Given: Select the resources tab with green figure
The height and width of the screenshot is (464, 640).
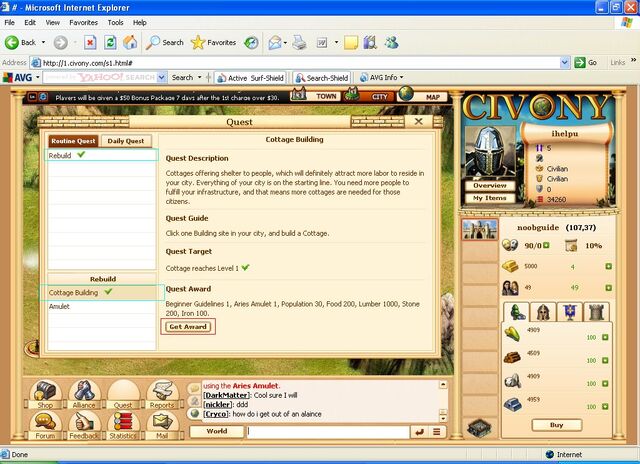Looking at the screenshot, I should [x=516, y=312].
